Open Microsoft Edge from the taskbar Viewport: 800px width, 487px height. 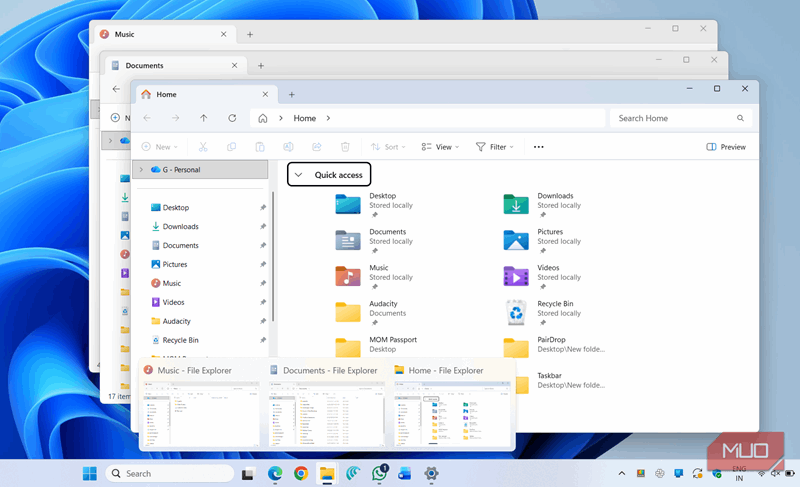(x=274, y=473)
